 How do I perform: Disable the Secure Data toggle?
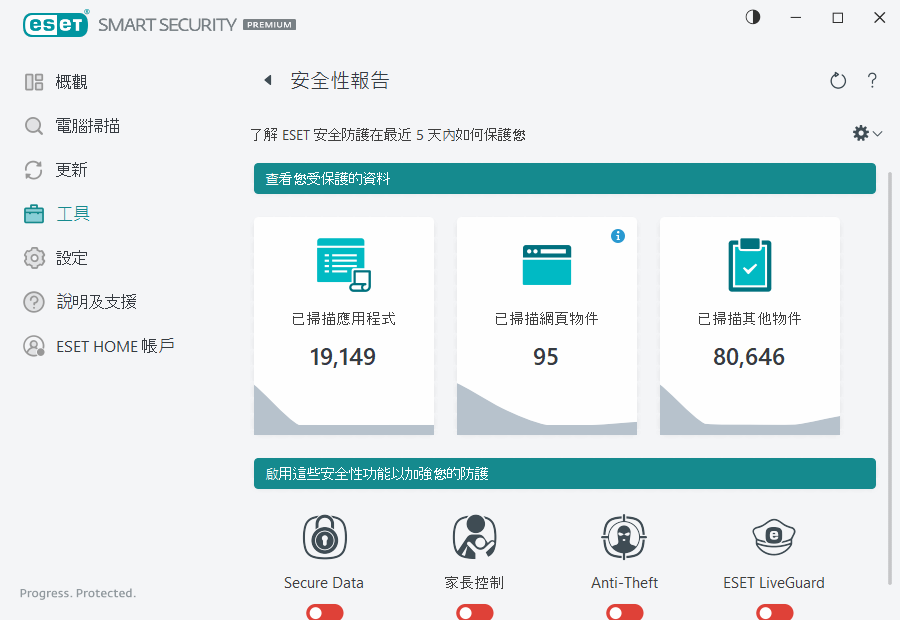pyautogui.click(x=324, y=611)
